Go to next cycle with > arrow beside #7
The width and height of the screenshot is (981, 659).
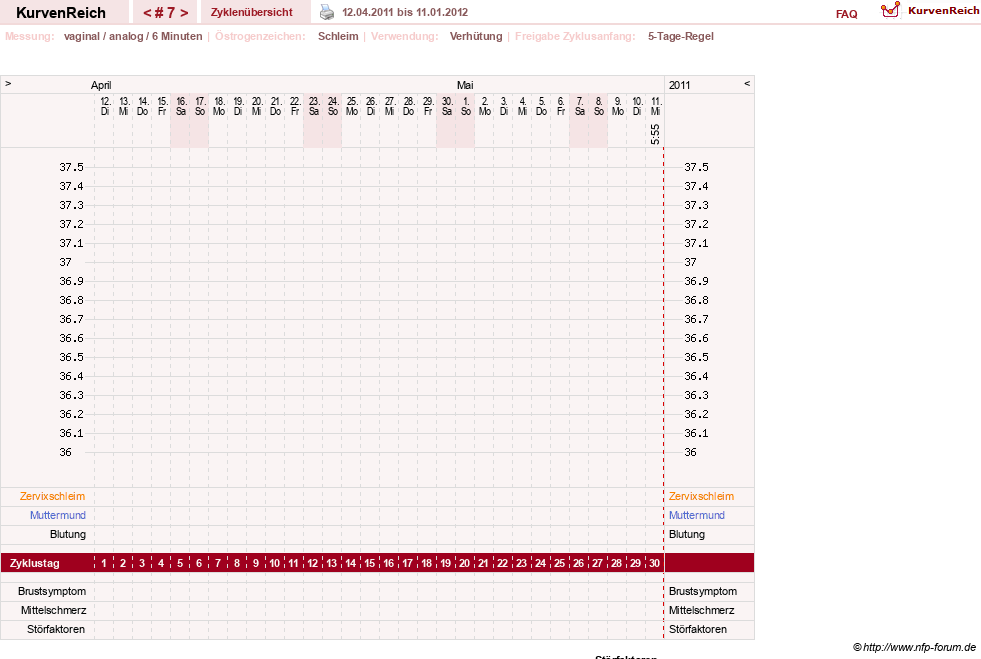pos(184,13)
